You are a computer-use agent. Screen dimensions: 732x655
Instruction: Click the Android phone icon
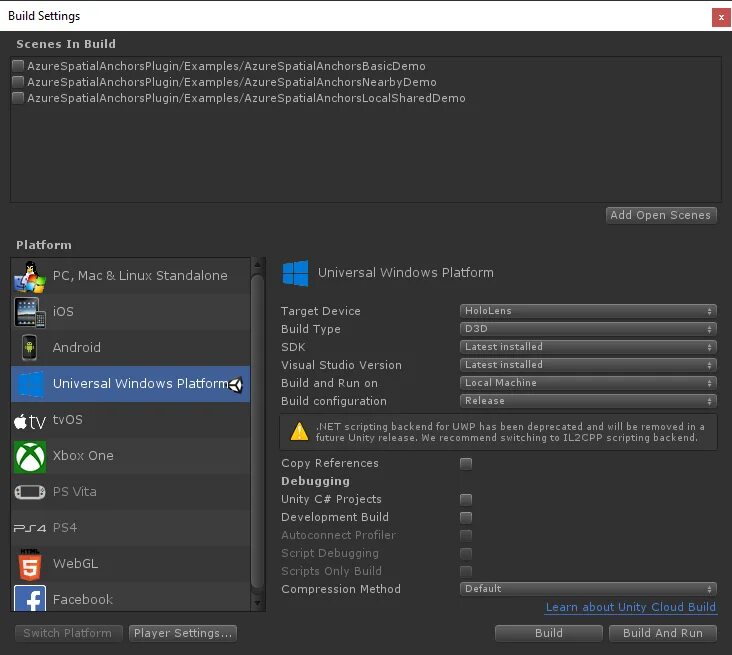pos(29,347)
